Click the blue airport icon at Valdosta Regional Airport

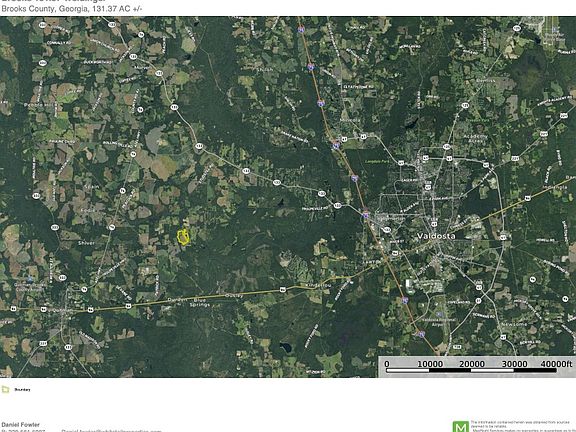point(440,315)
